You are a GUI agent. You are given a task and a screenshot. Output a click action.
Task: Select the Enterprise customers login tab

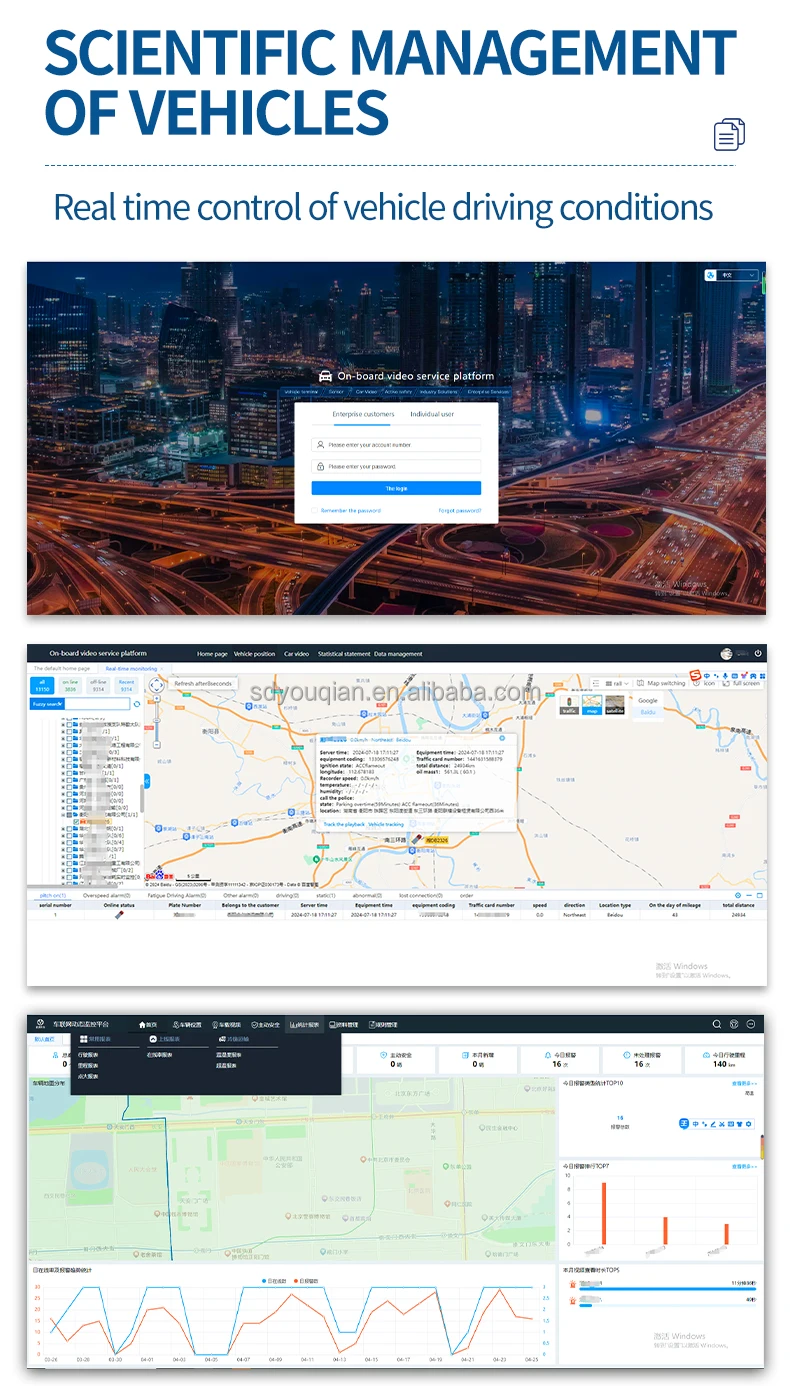(363, 414)
